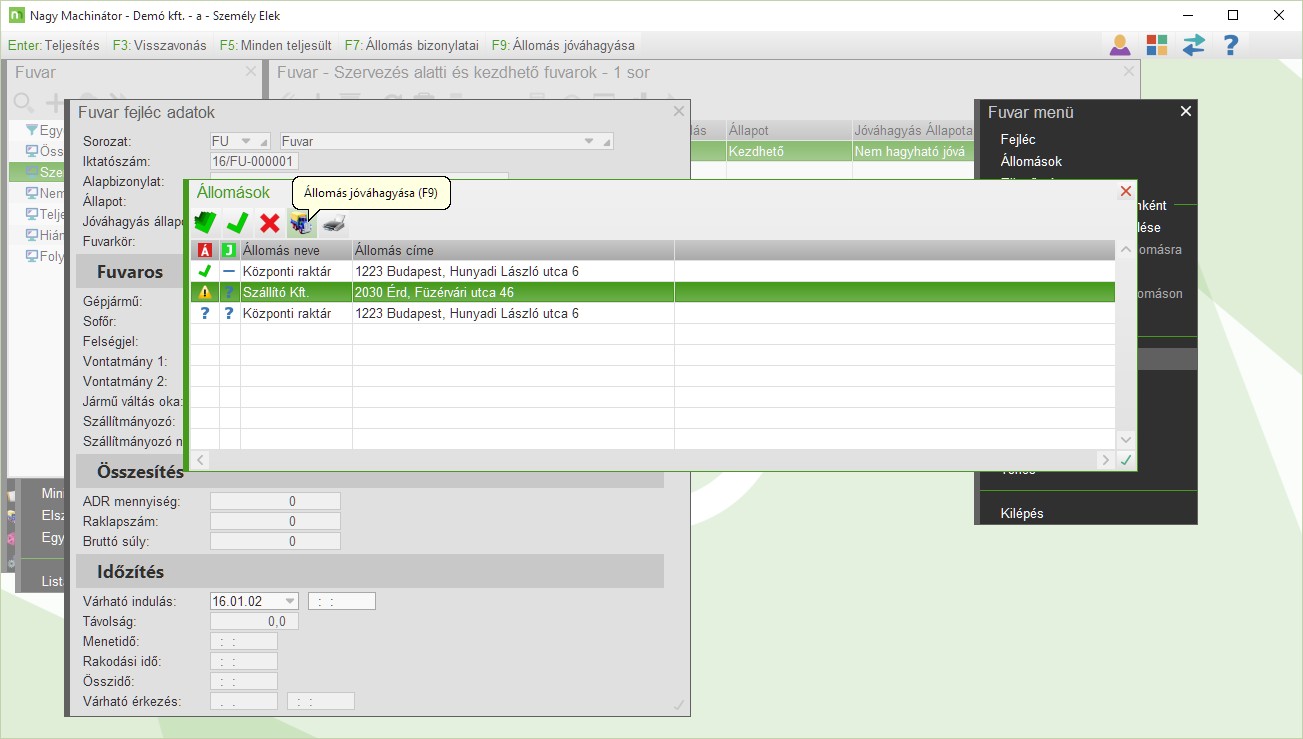1303x739 pixels.
Task: Click the green confirm check at Állomások bottom corner
Action: pyautogui.click(x=1127, y=460)
